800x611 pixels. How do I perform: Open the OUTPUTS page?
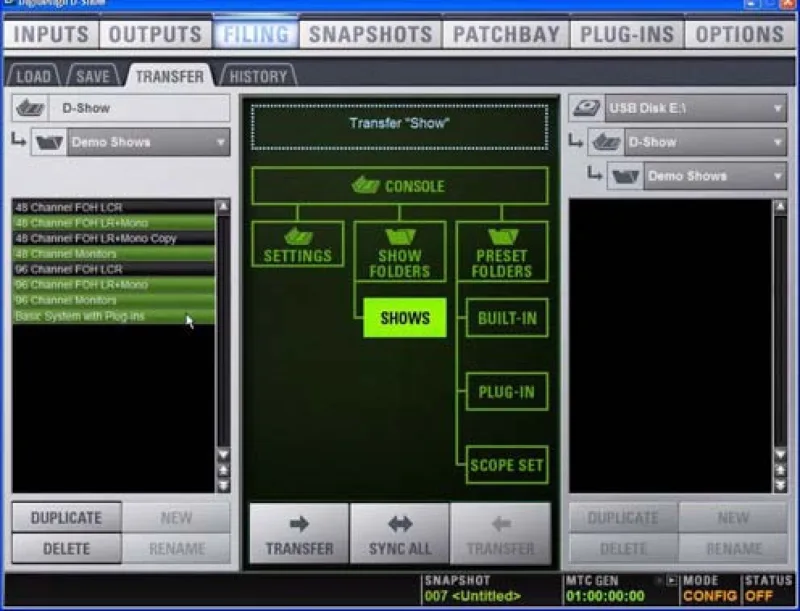[x=155, y=35]
